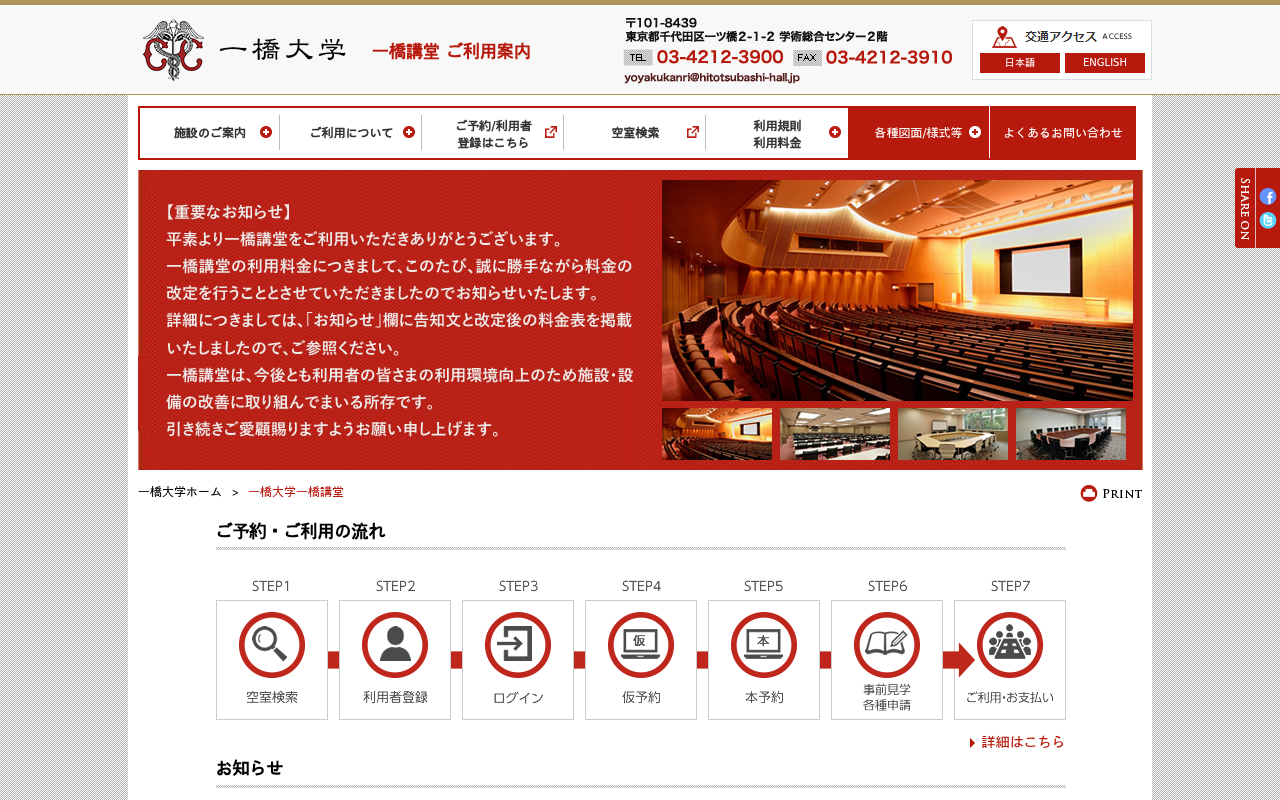Expand 利用規則 利用料金 plus icon
1280x800 pixels.
coord(835,132)
